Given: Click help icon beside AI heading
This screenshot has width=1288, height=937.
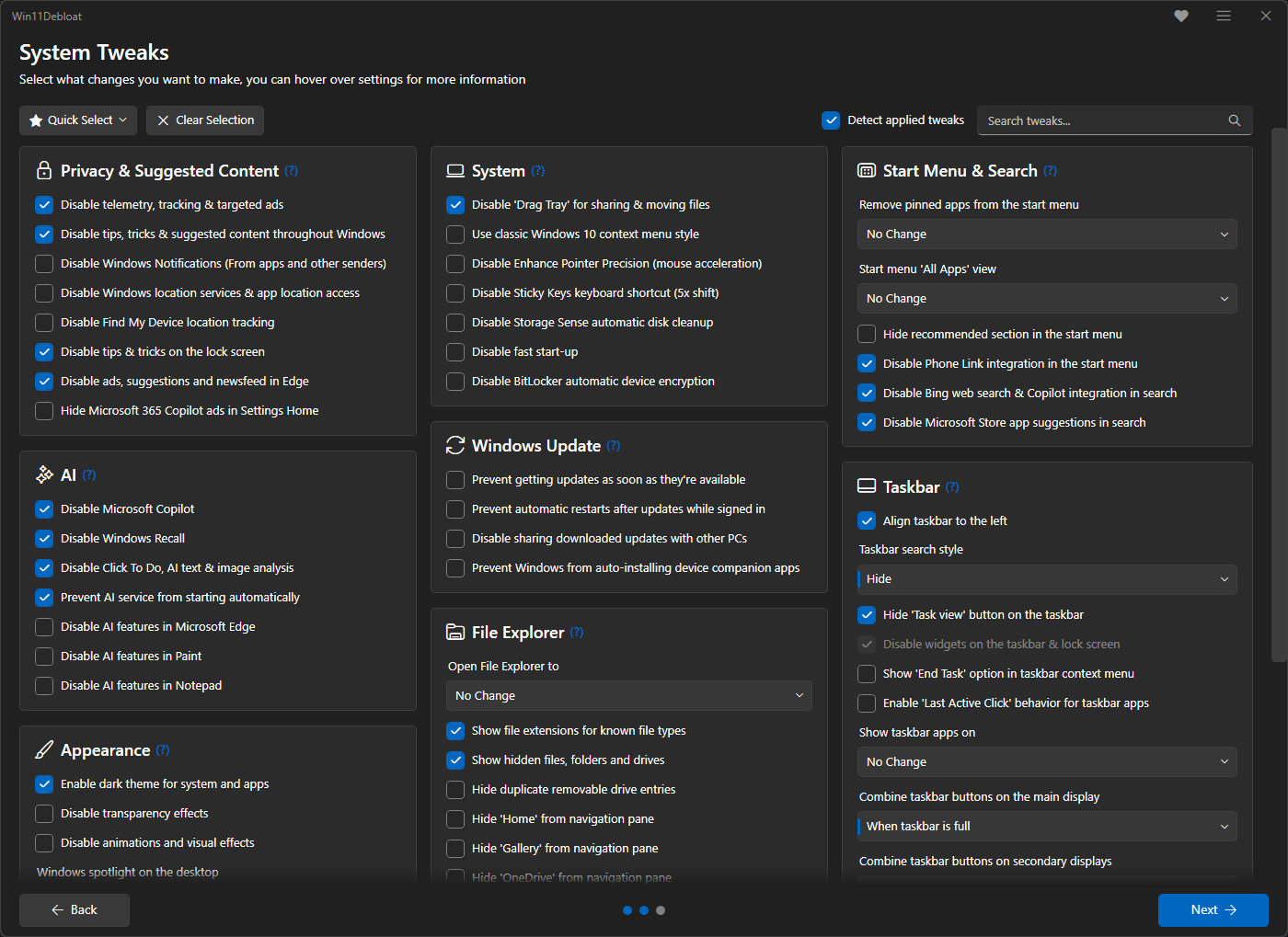Looking at the screenshot, I should [x=89, y=475].
